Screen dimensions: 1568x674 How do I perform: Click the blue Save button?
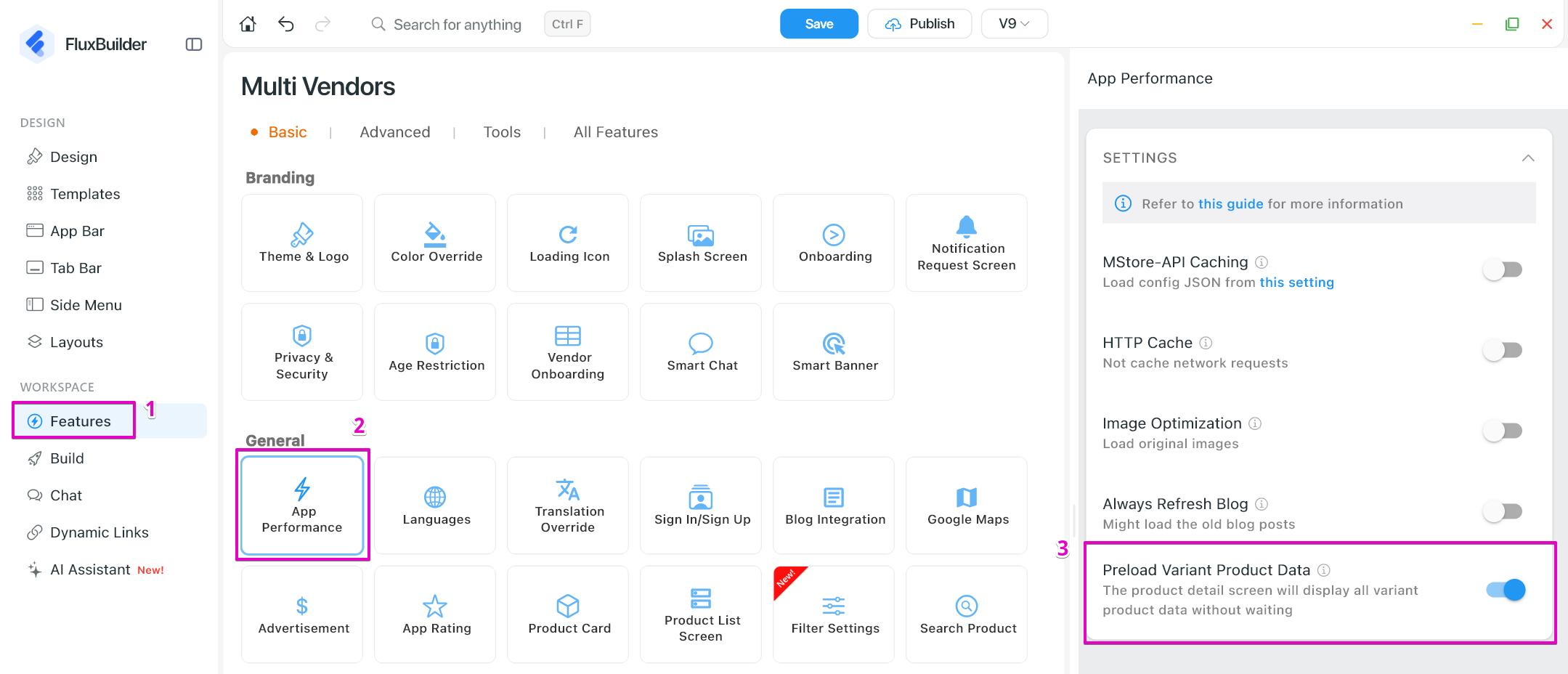[x=818, y=24]
